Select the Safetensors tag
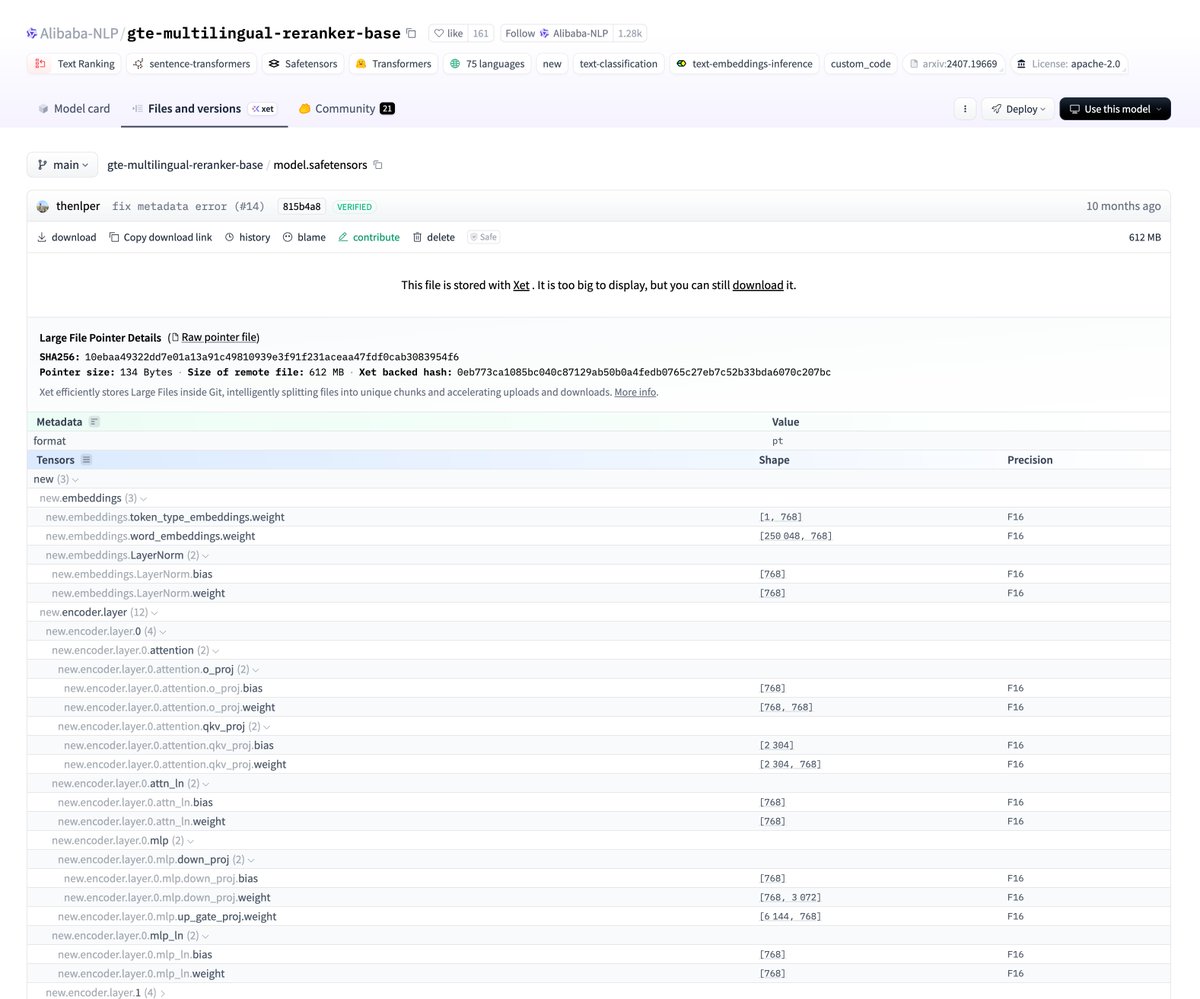The height and width of the screenshot is (999, 1200). pyautogui.click(x=304, y=64)
